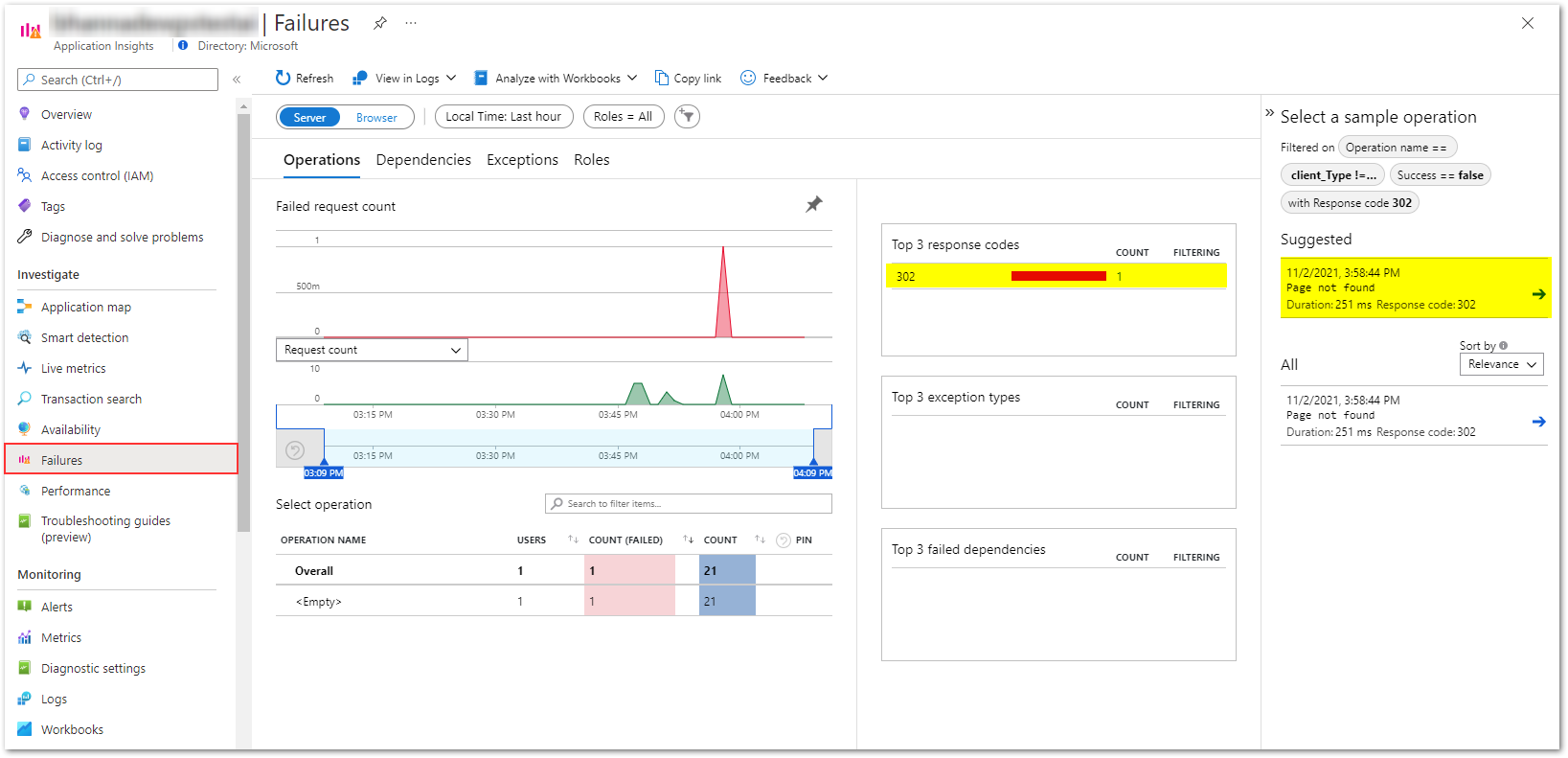Switch to the Operations tab
Image resolution: width=1568 pixels, height=758 pixels.
pyautogui.click(x=322, y=160)
